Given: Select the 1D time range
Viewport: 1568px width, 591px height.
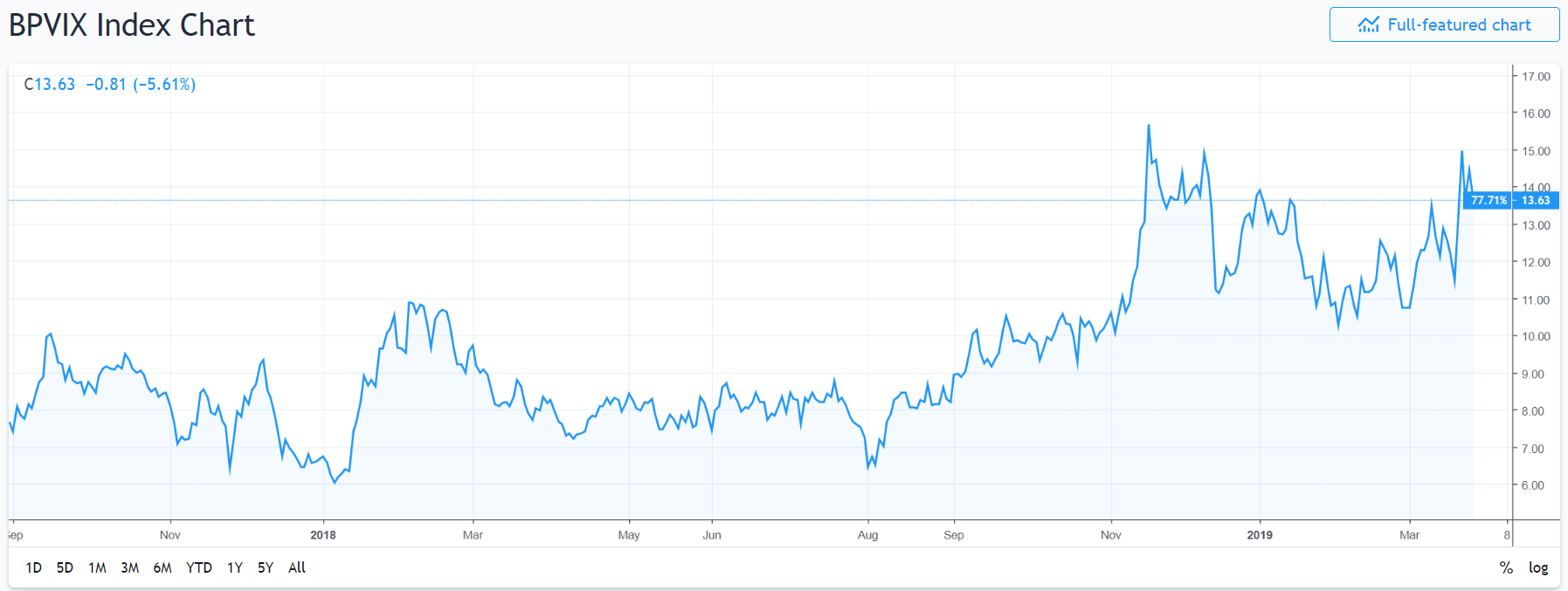Looking at the screenshot, I should [x=34, y=567].
